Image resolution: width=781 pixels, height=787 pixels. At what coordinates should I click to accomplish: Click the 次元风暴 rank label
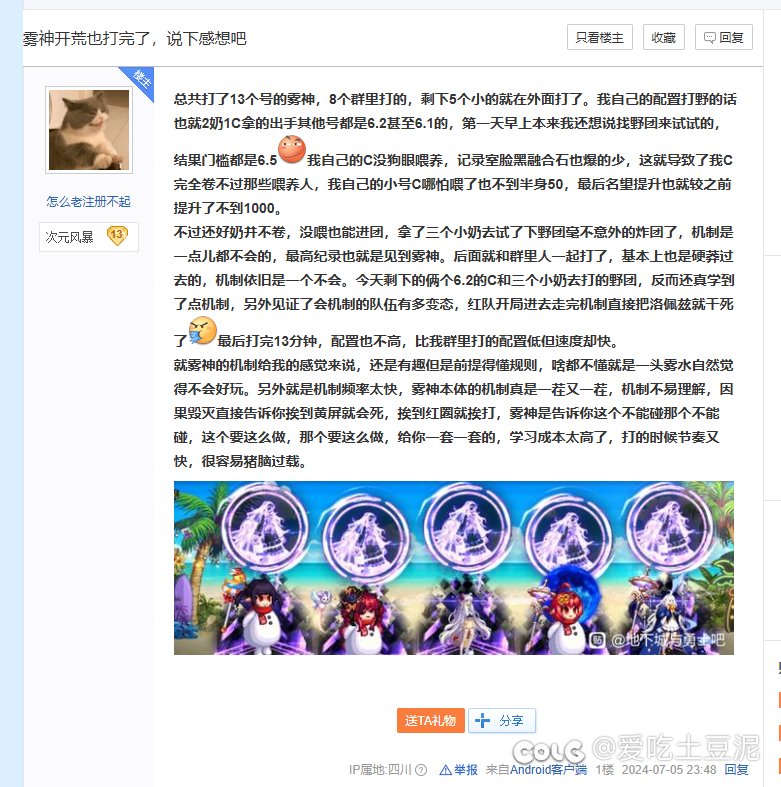[x=69, y=237]
